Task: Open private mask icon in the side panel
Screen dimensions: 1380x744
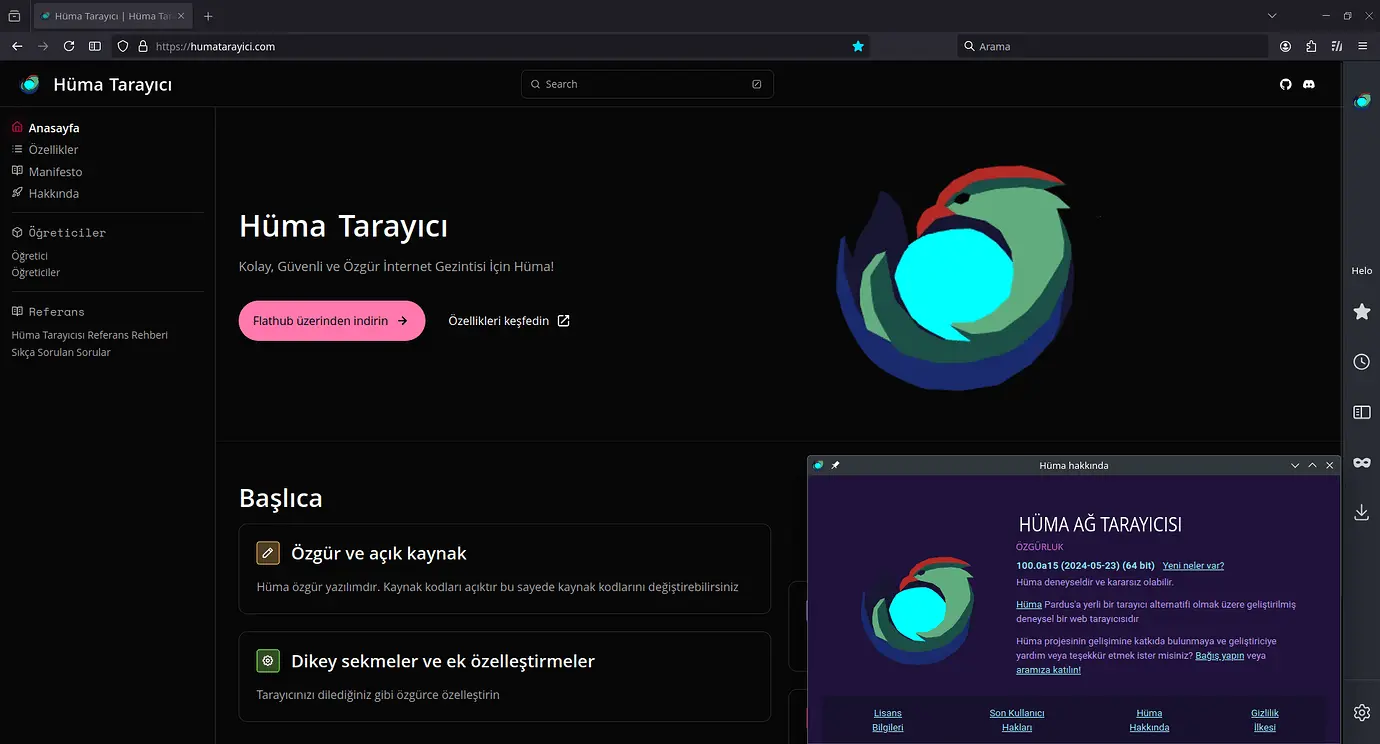Action: pos(1362,462)
